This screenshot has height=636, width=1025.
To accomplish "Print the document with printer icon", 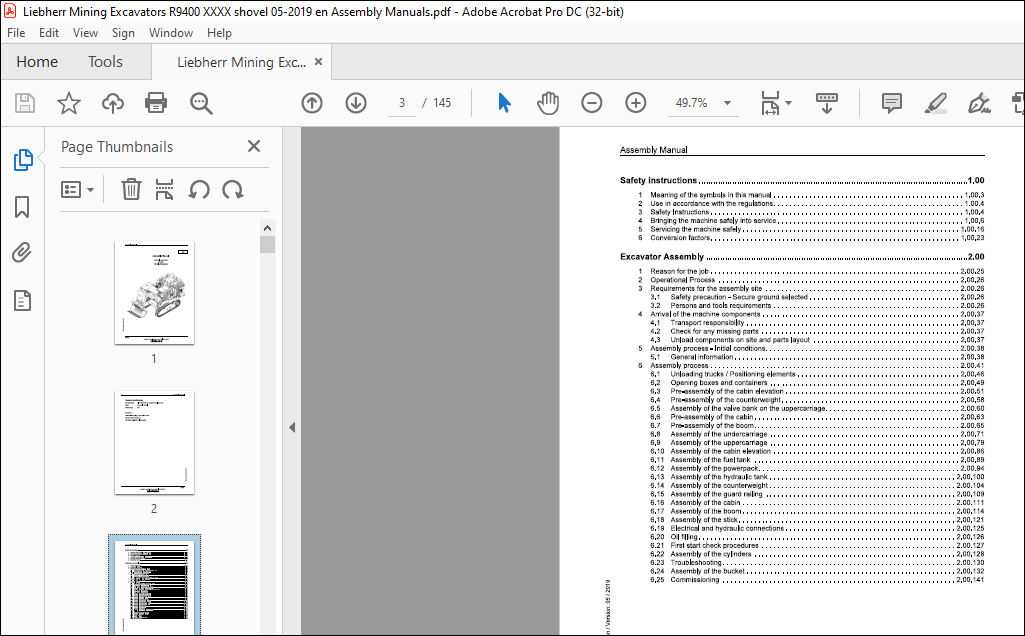I will (x=156, y=103).
